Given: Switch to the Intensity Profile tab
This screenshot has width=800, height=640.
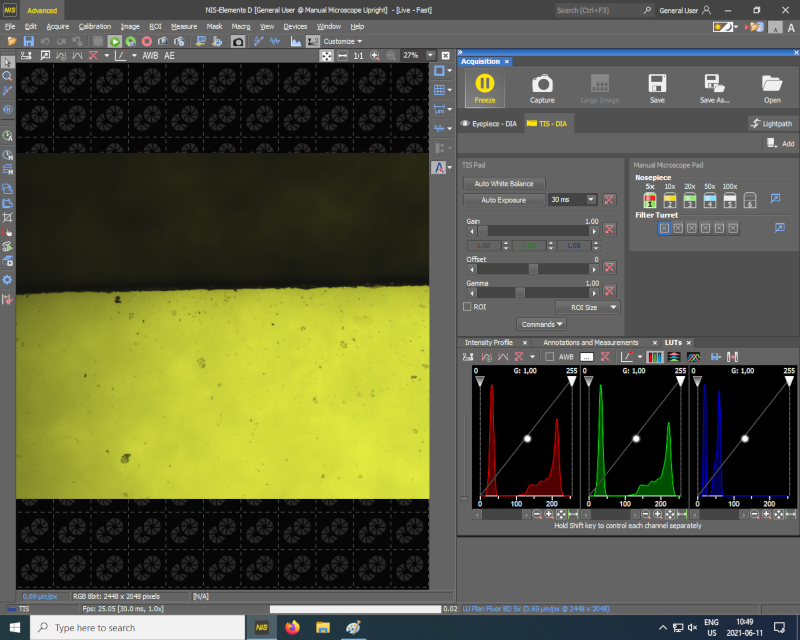Looking at the screenshot, I should pyautogui.click(x=489, y=342).
